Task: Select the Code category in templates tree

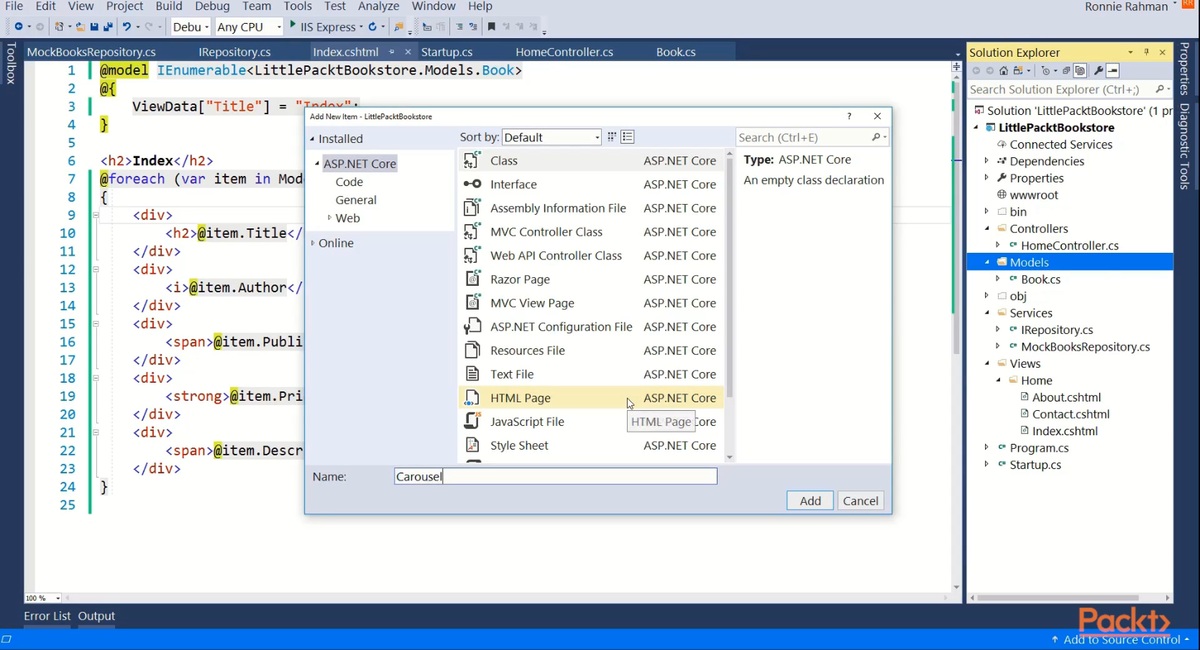Action: (x=349, y=182)
